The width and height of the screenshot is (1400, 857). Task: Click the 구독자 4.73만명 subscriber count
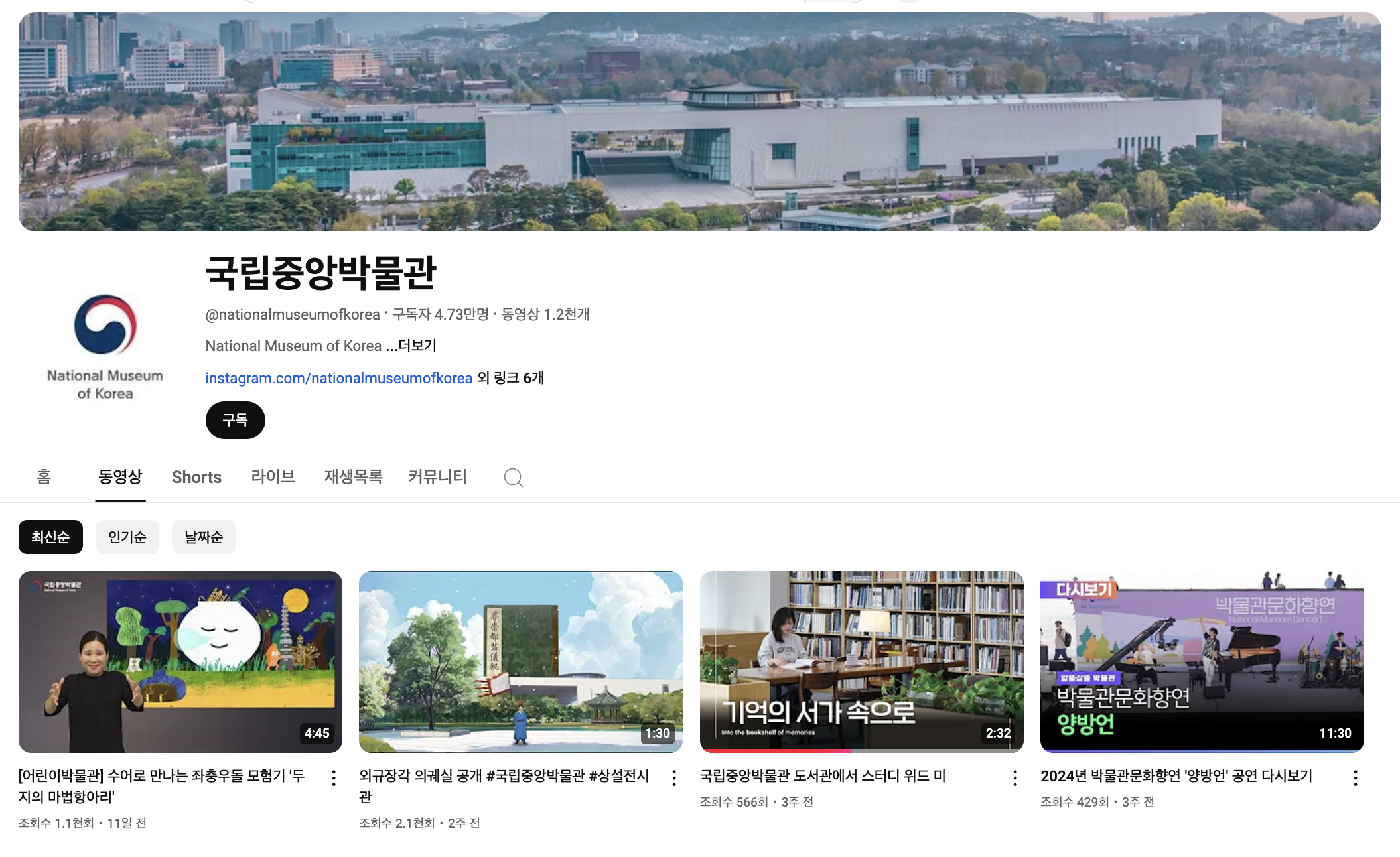pyautogui.click(x=441, y=314)
